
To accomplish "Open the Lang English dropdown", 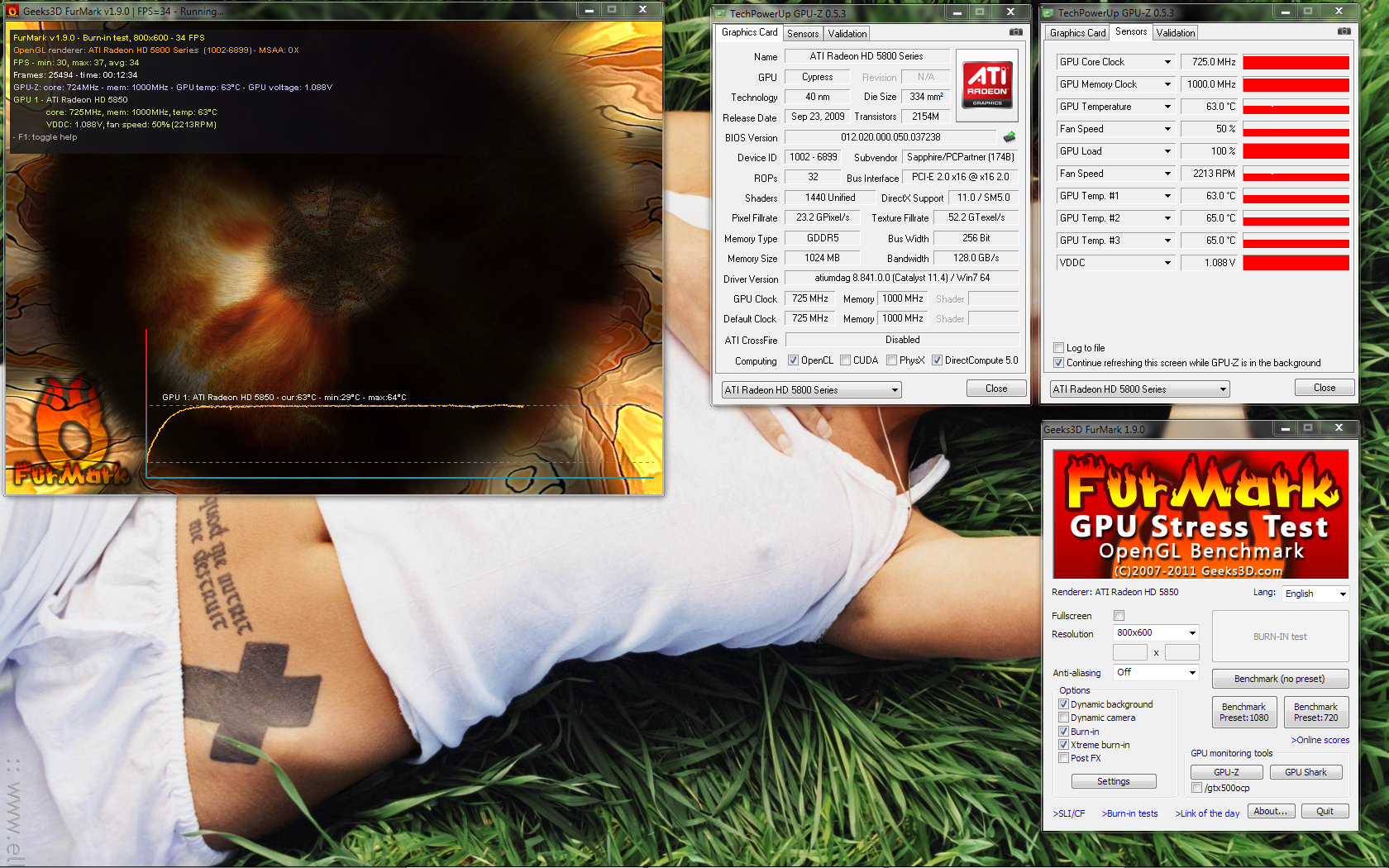I will coord(1315,594).
